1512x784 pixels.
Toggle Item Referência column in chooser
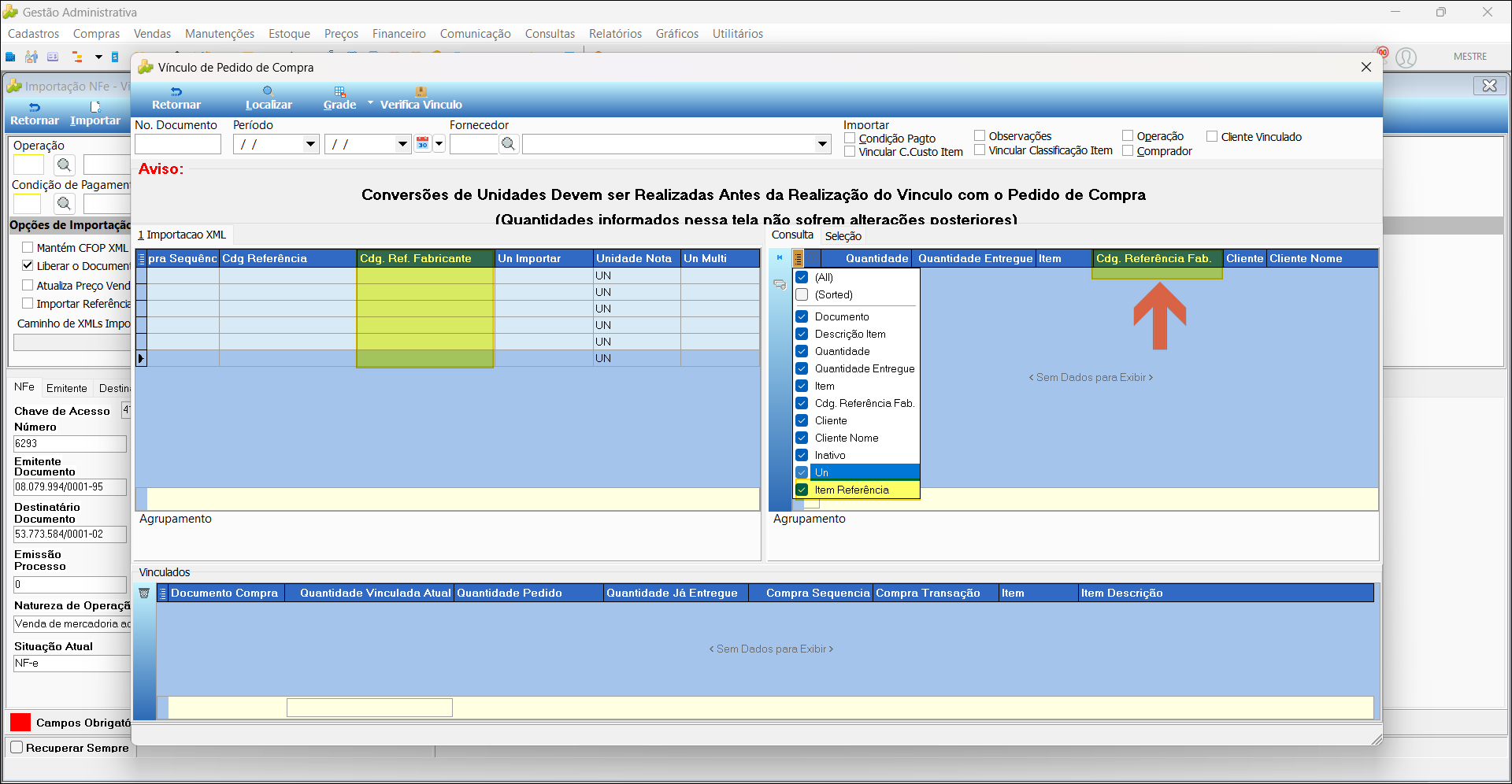pyautogui.click(x=802, y=490)
